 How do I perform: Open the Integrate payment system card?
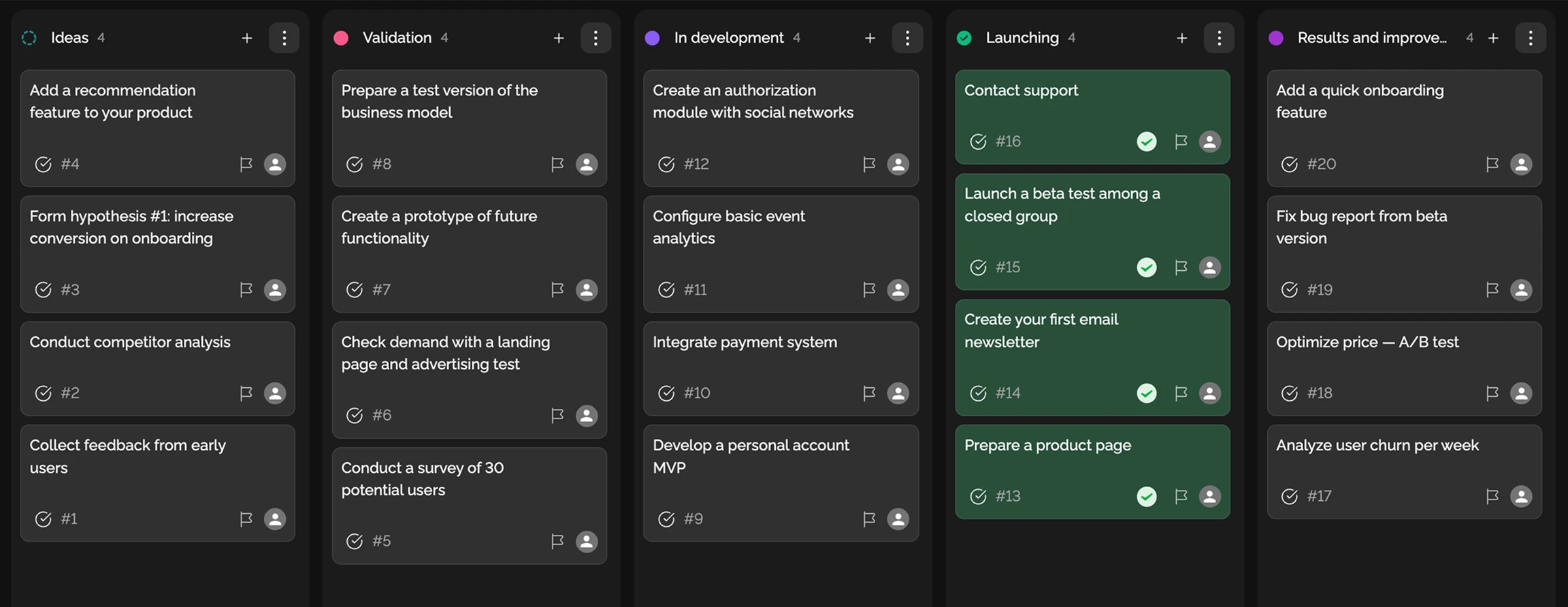[745, 342]
